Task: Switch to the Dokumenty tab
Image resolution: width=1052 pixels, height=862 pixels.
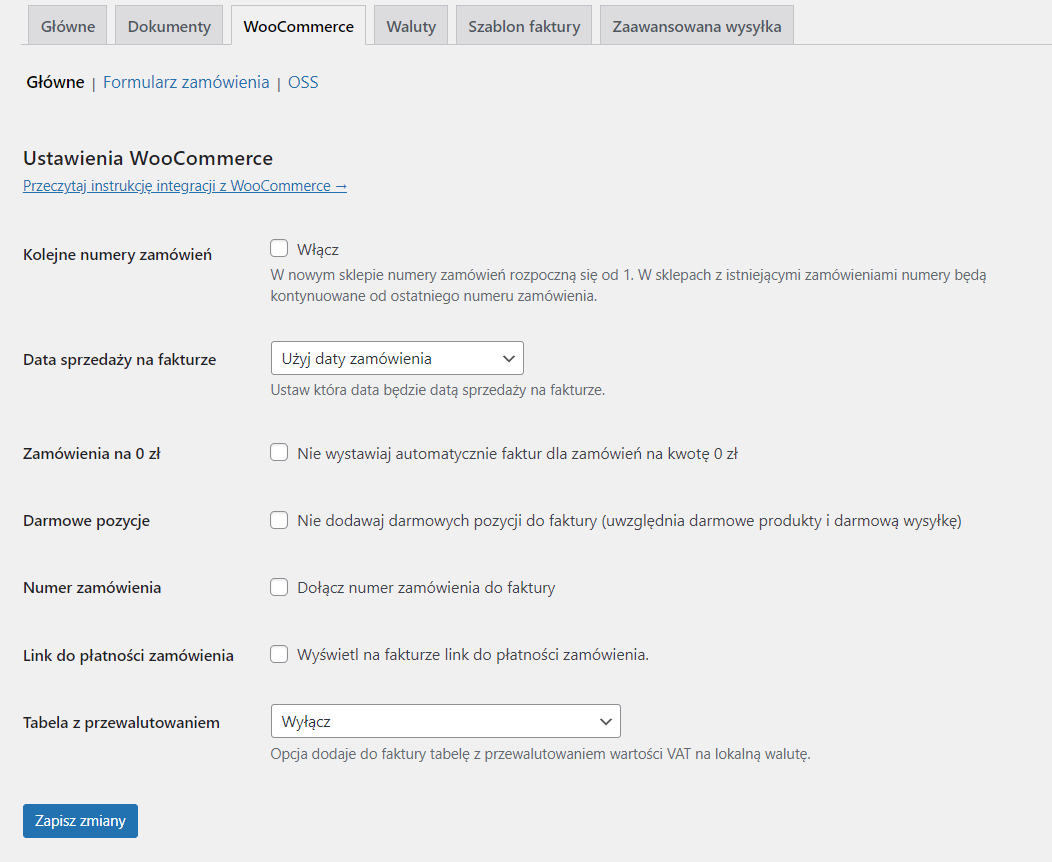Action: tap(169, 26)
